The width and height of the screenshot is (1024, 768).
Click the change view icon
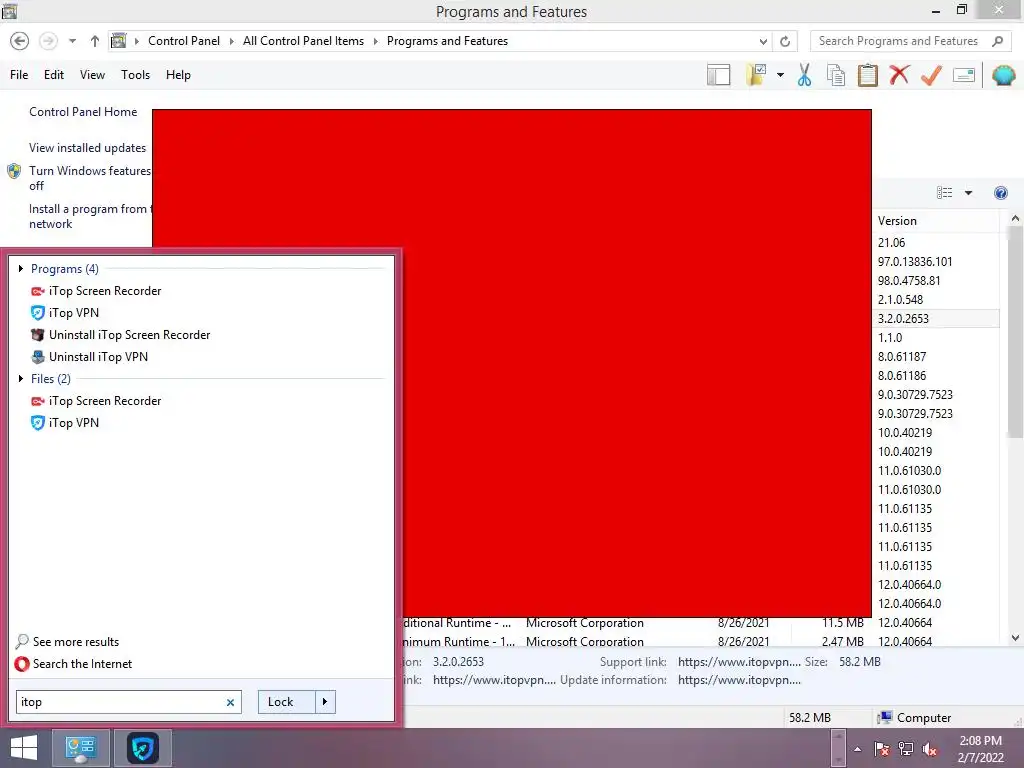(x=944, y=193)
